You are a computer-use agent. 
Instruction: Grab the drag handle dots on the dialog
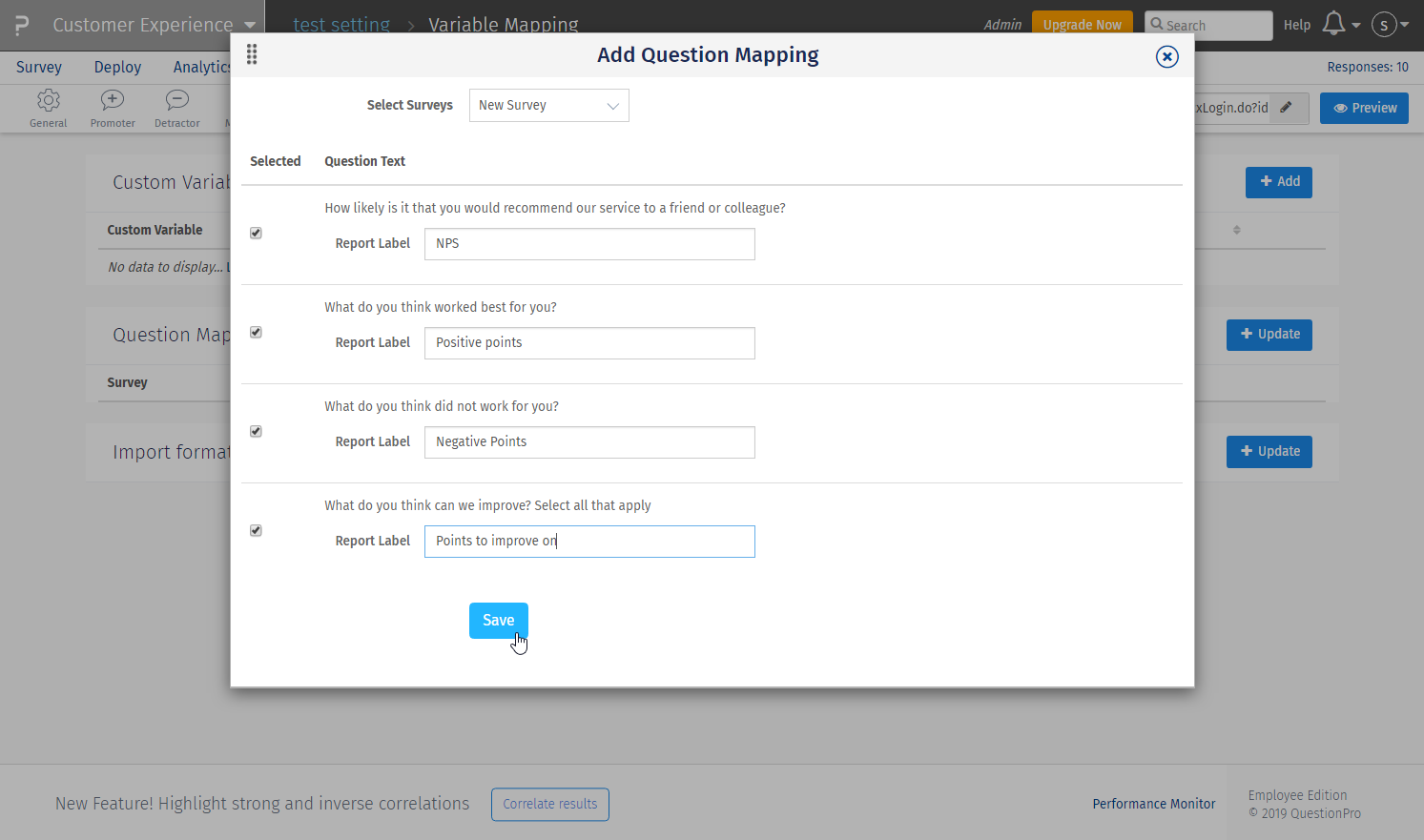coord(252,54)
